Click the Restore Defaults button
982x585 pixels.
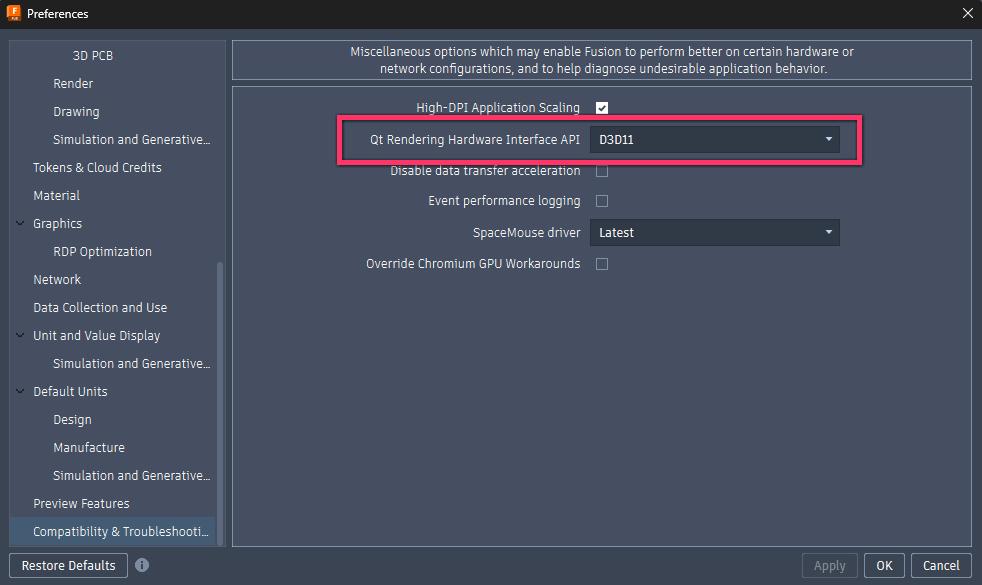coord(67,565)
